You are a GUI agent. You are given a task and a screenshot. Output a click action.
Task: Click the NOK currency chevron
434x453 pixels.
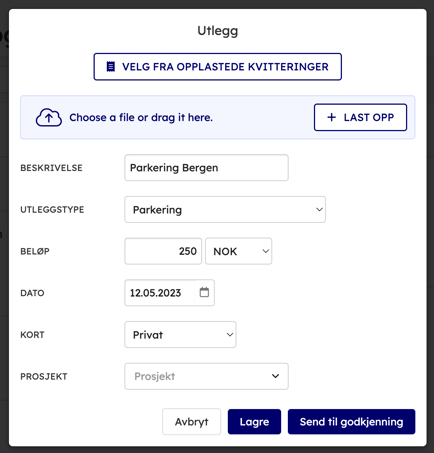(x=265, y=251)
